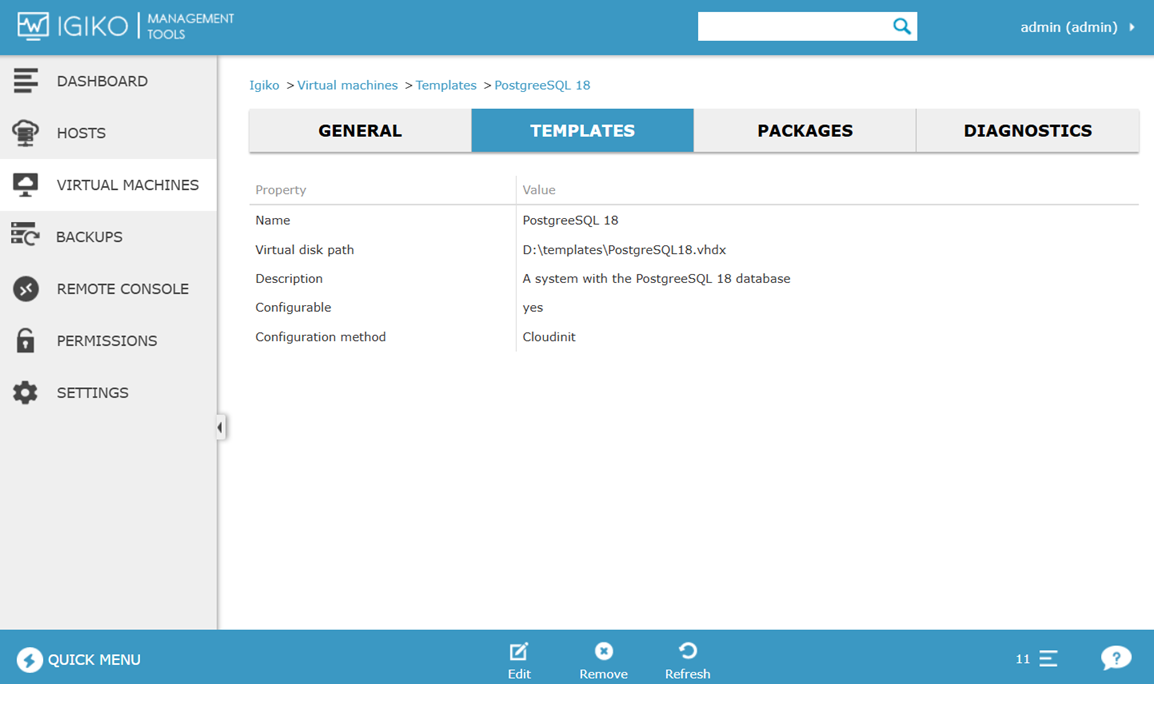
Task: Refresh the template details
Action: click(x=687, y=652)
